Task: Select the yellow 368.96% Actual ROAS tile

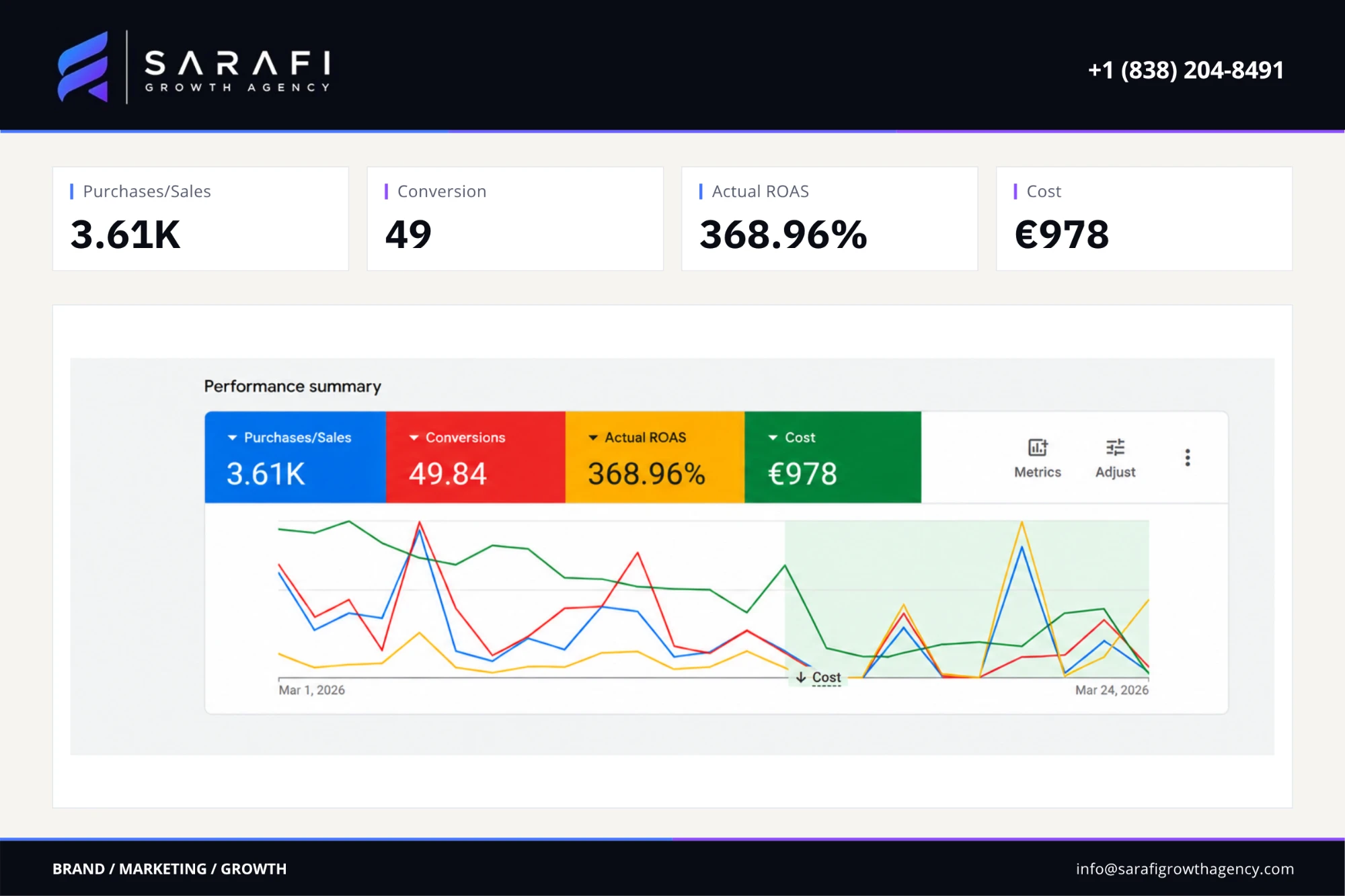Action: click(x=655, y=457)
